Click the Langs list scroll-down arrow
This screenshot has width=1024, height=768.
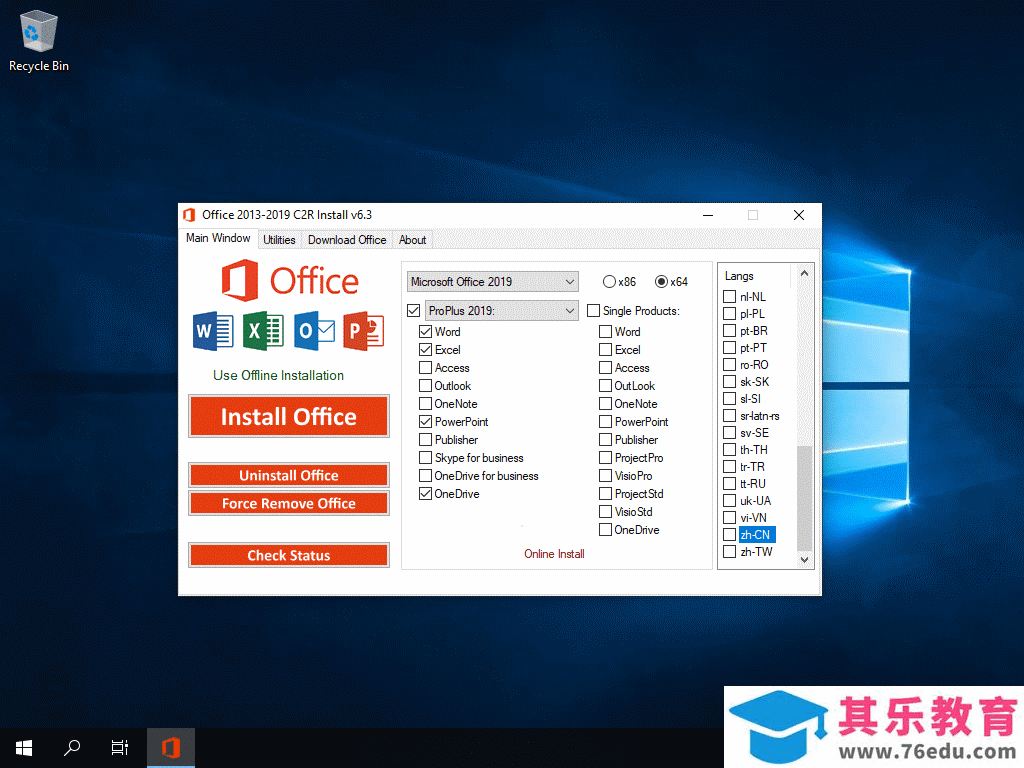(x=805, y=560)
